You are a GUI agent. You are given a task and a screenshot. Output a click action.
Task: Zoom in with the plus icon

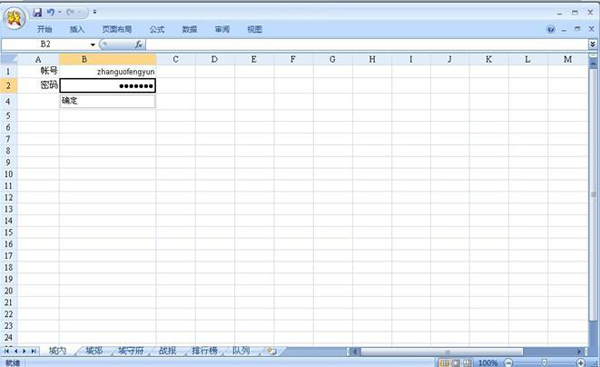(580, 362)
